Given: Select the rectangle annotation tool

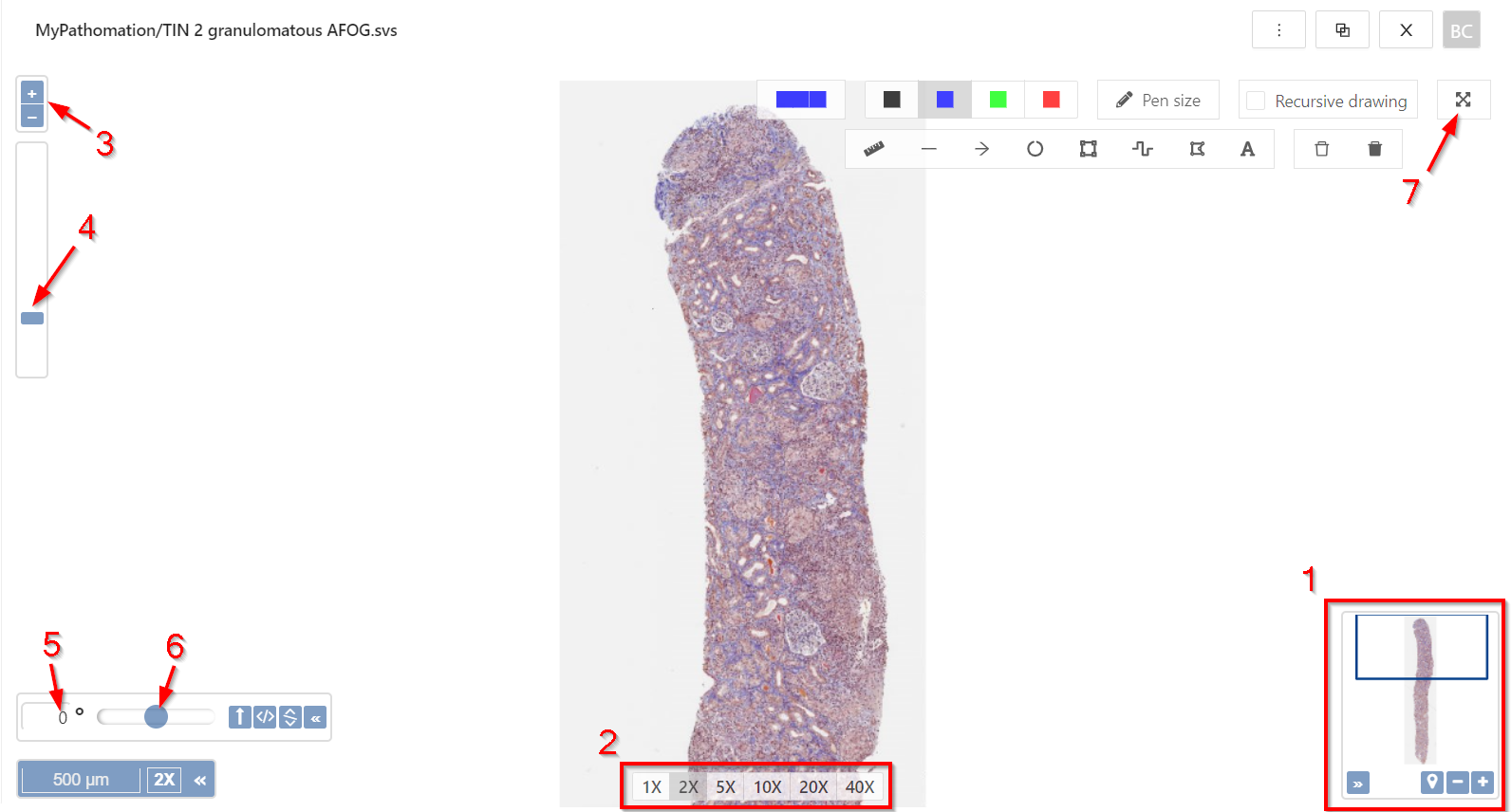Looking at the screenshot, I should (1088, 149).
